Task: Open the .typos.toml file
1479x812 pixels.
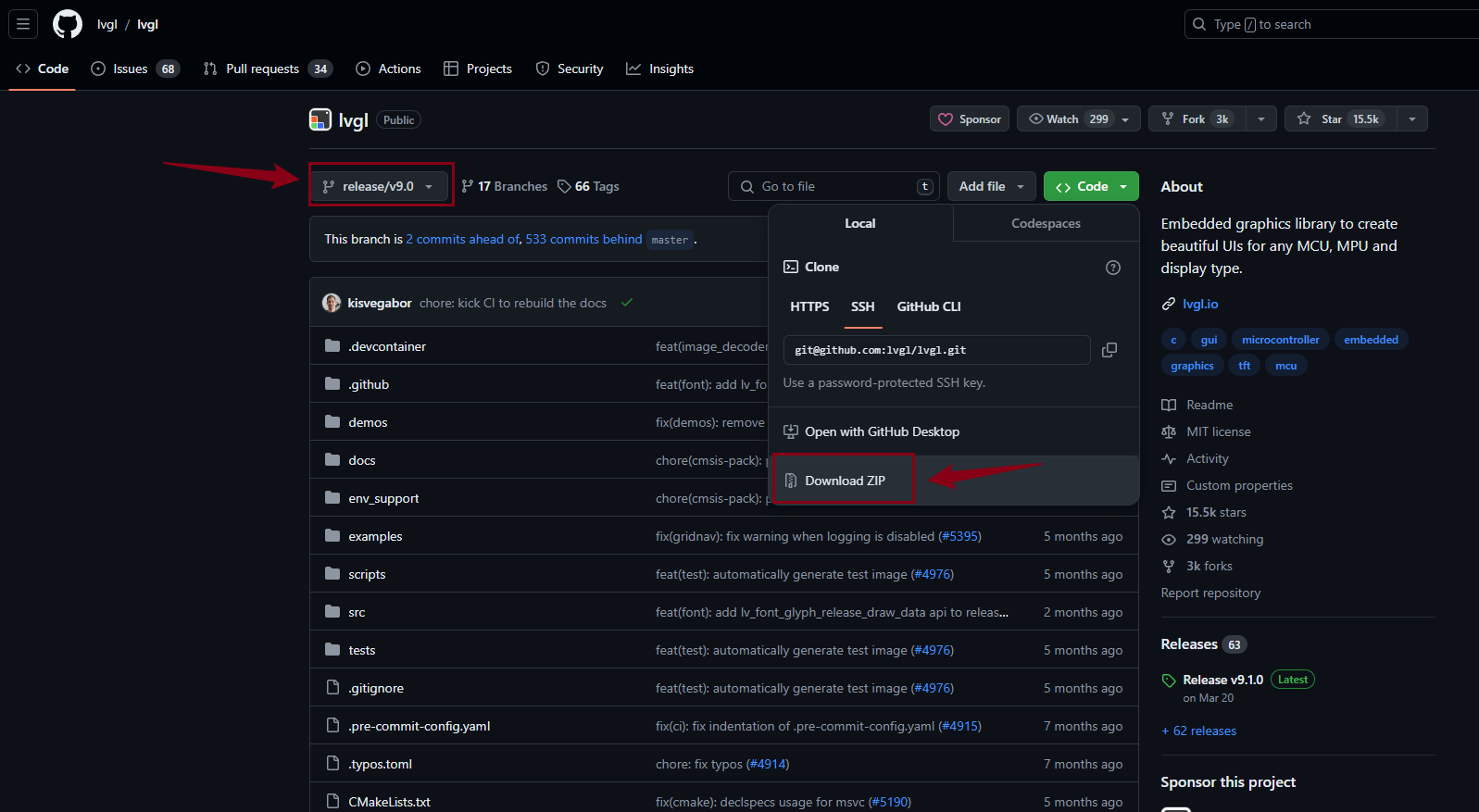Action: click(x=381, y=764)
